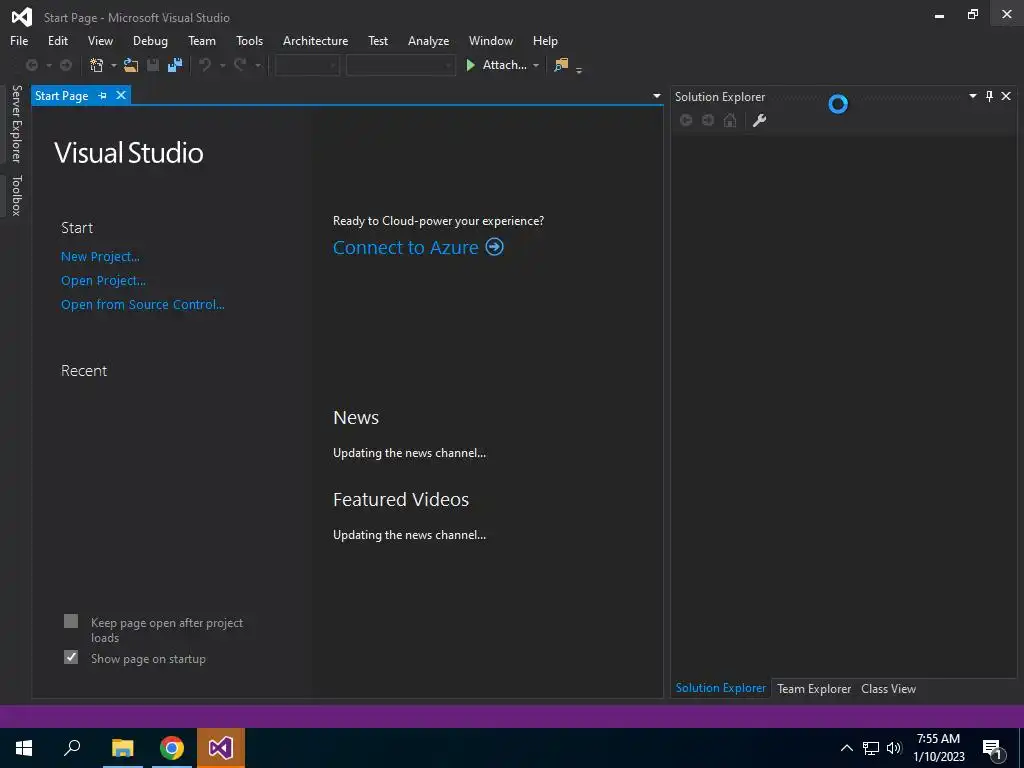The width and height of the screenshot is (1024, 768).
Task: Click the Save All toolbar icon
Action: 175,65
